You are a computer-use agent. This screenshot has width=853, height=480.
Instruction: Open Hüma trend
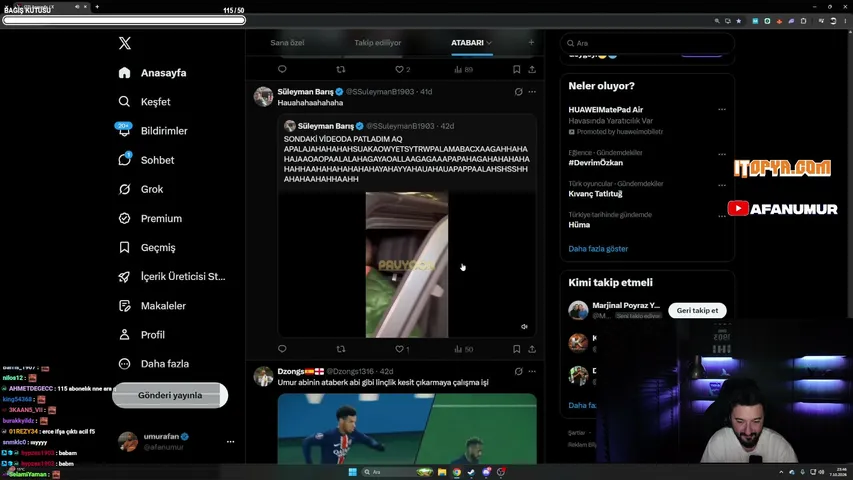[579, 225]
